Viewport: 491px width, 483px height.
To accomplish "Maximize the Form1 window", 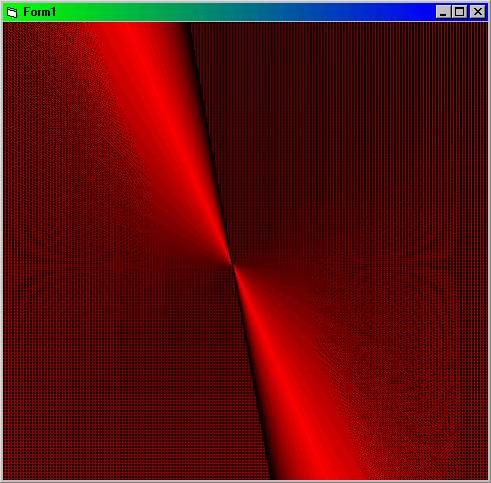I will pyautogui.click(x=459, y=12).
